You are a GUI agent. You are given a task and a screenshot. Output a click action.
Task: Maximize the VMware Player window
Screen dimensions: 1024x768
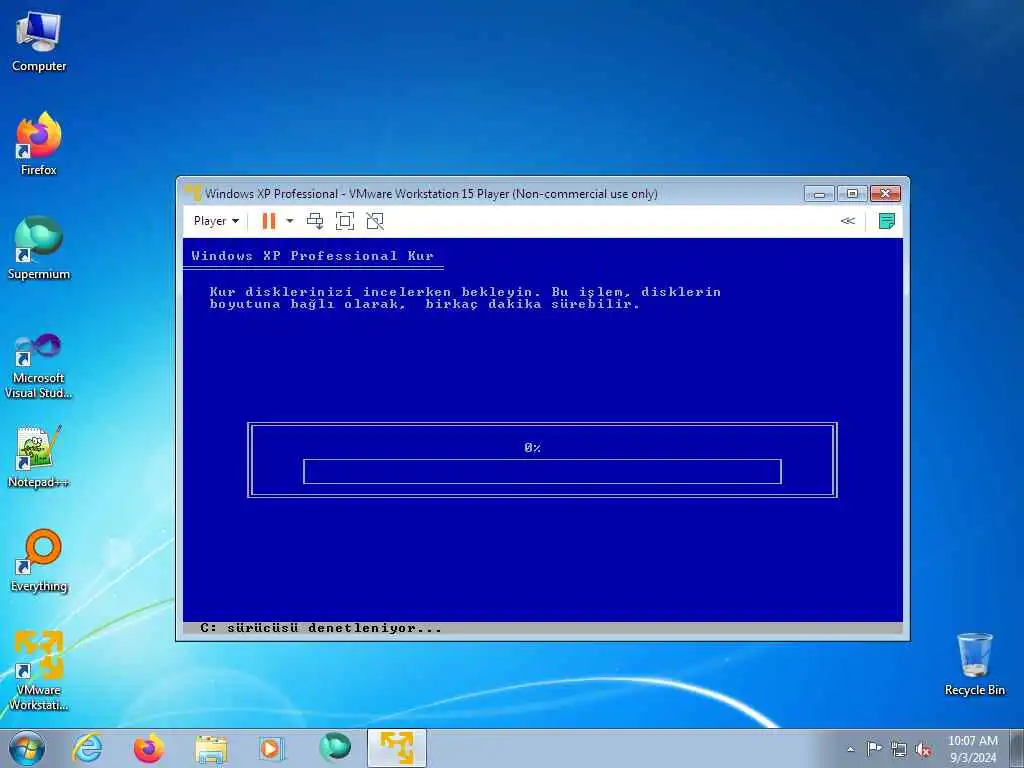pyautogui.click(x=852, y=193)
